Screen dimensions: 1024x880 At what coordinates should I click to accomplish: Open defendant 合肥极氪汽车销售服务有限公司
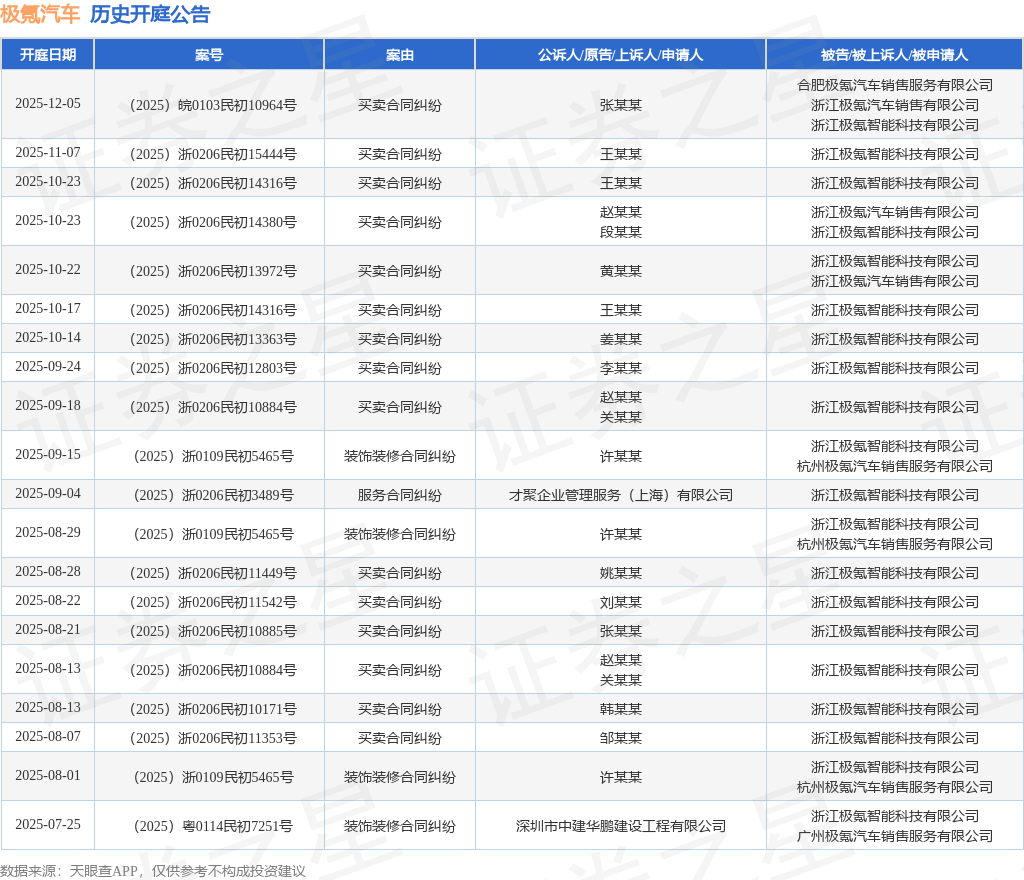pos(894,85)
